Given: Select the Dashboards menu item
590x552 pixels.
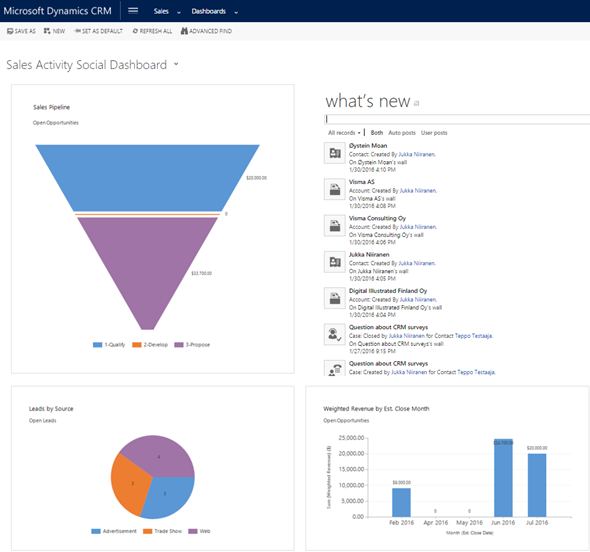Looking at the screenshot, I should click(x=208, y=11).
